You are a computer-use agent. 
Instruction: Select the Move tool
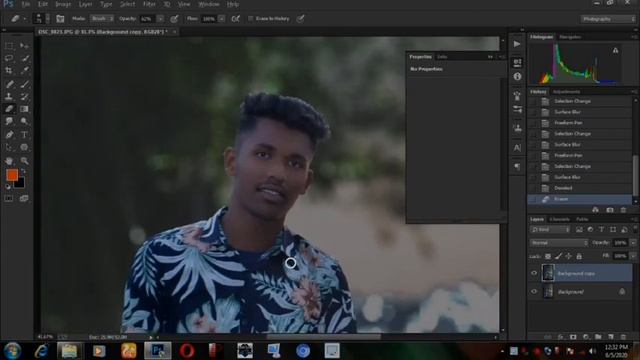pyautogui.click(x=24, y=46)
